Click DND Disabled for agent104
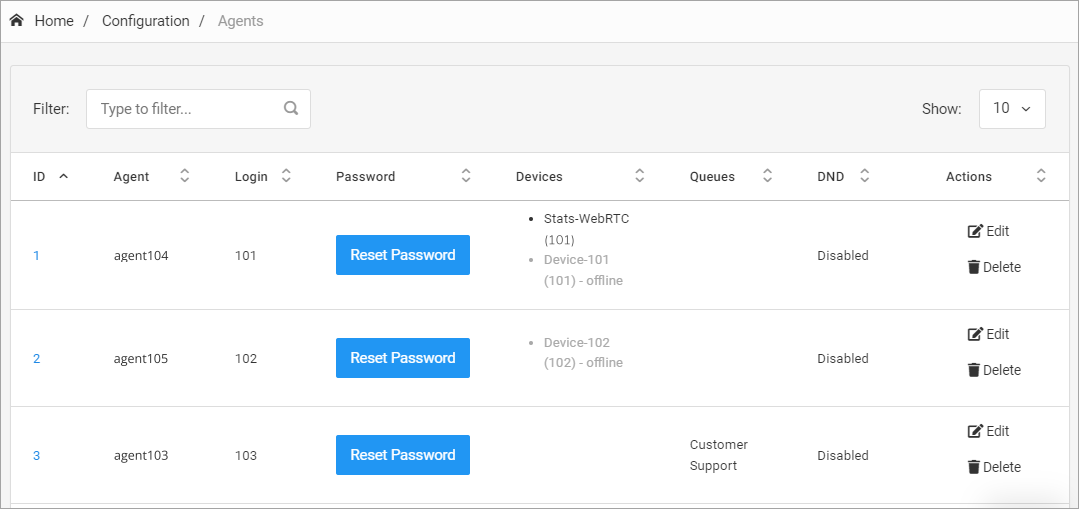The height and width of the screenshot is (509, 1079). (x=843, y=256)
